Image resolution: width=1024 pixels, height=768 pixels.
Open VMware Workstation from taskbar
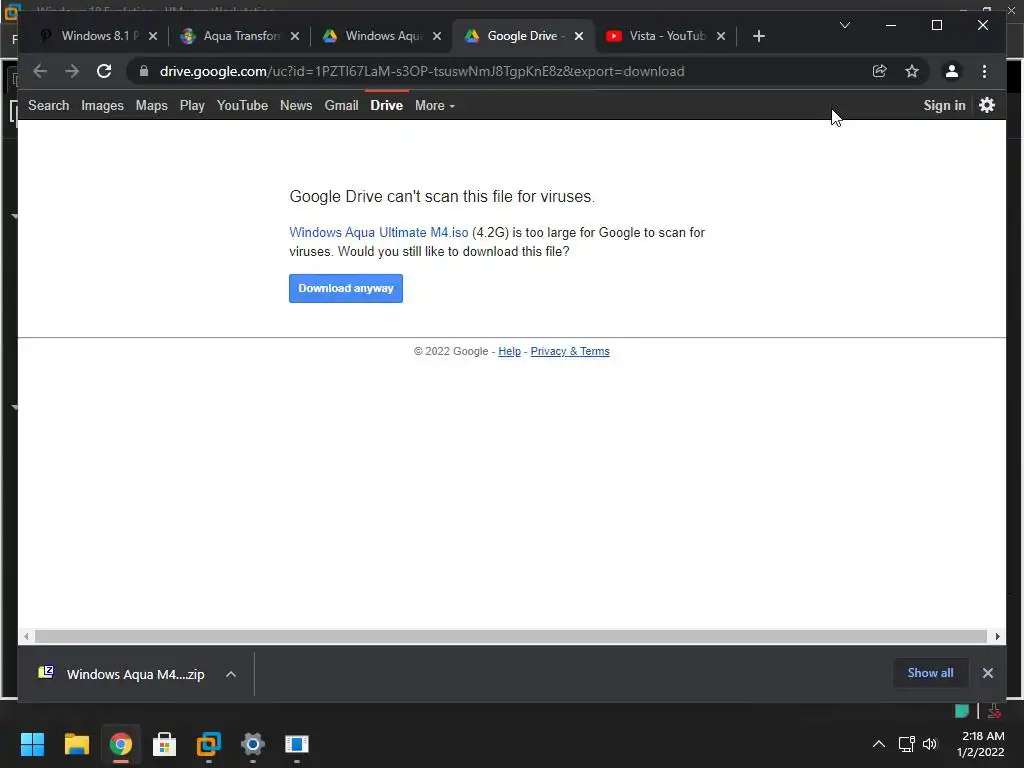point(209,744)
